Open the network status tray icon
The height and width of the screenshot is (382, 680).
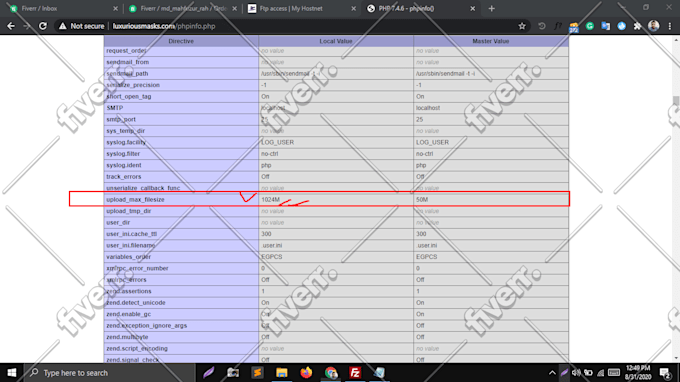pos(601,372)
